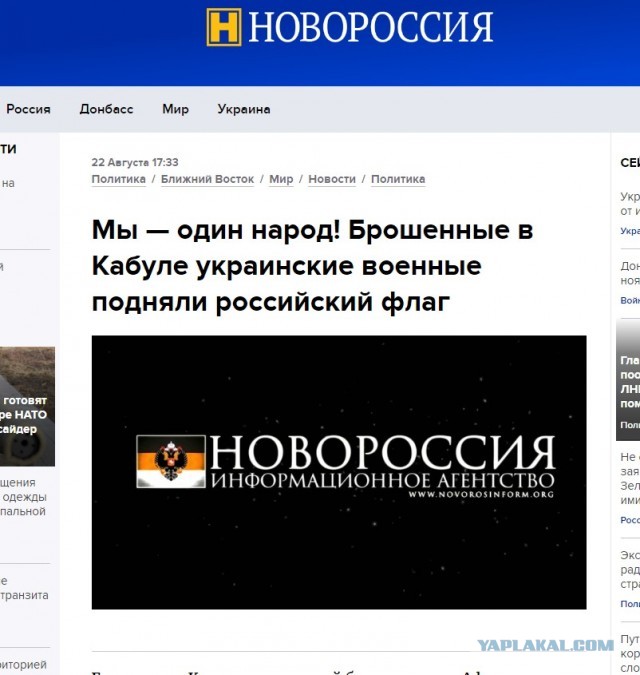Click the Новости breadcrumb tag
The height and width of the screenshot is (675, 640).
tap(332, 179)
